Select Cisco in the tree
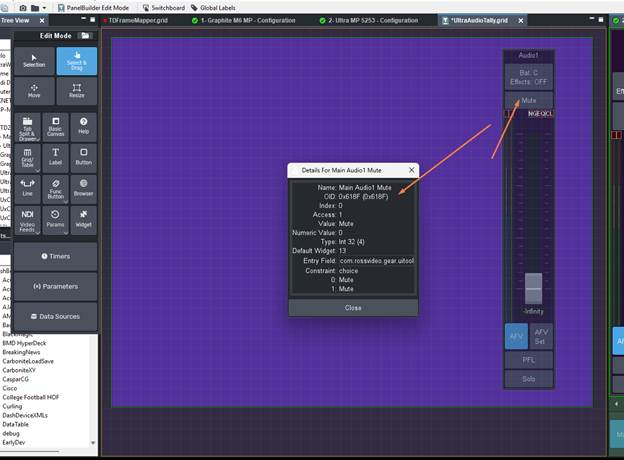 [x=10, y=388]
